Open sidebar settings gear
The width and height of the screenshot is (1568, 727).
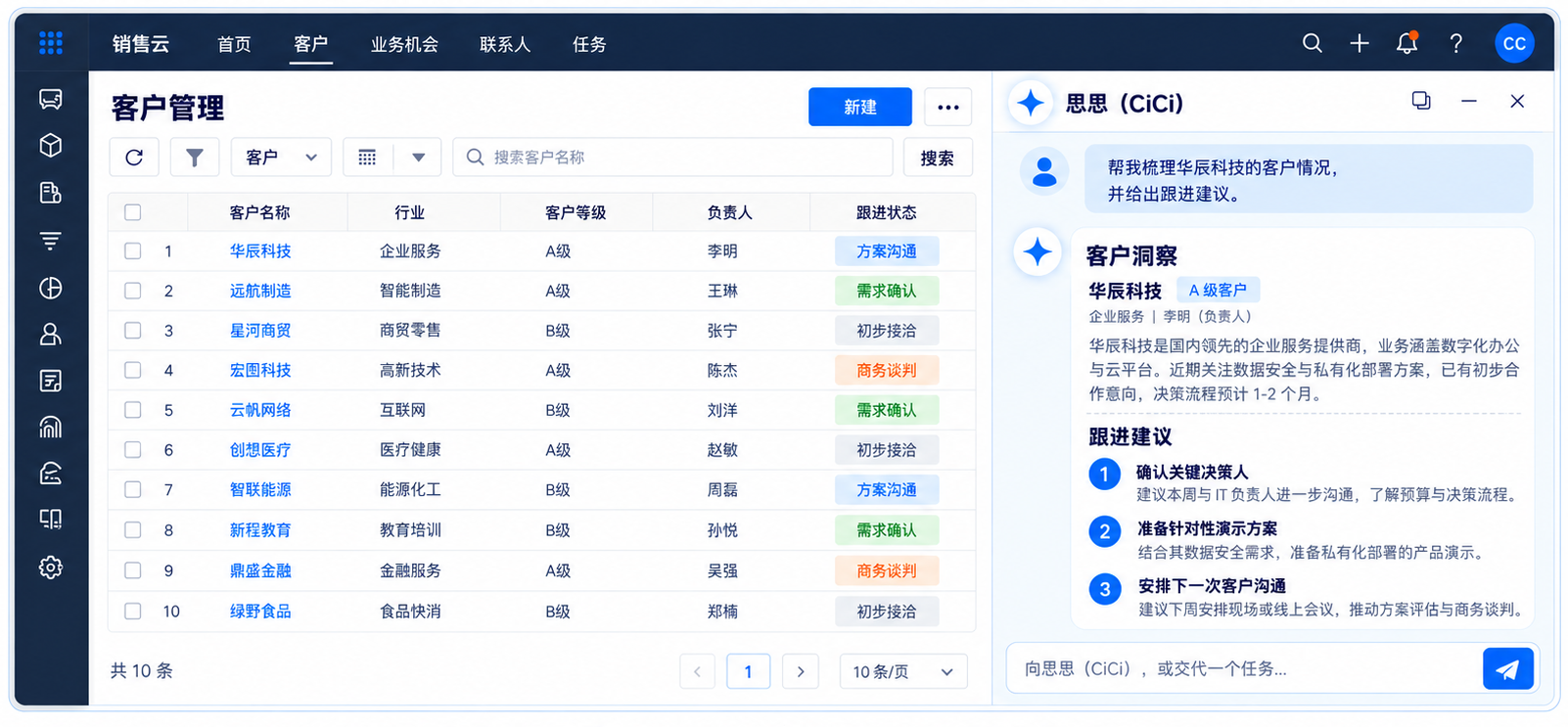tap(51, 568)
